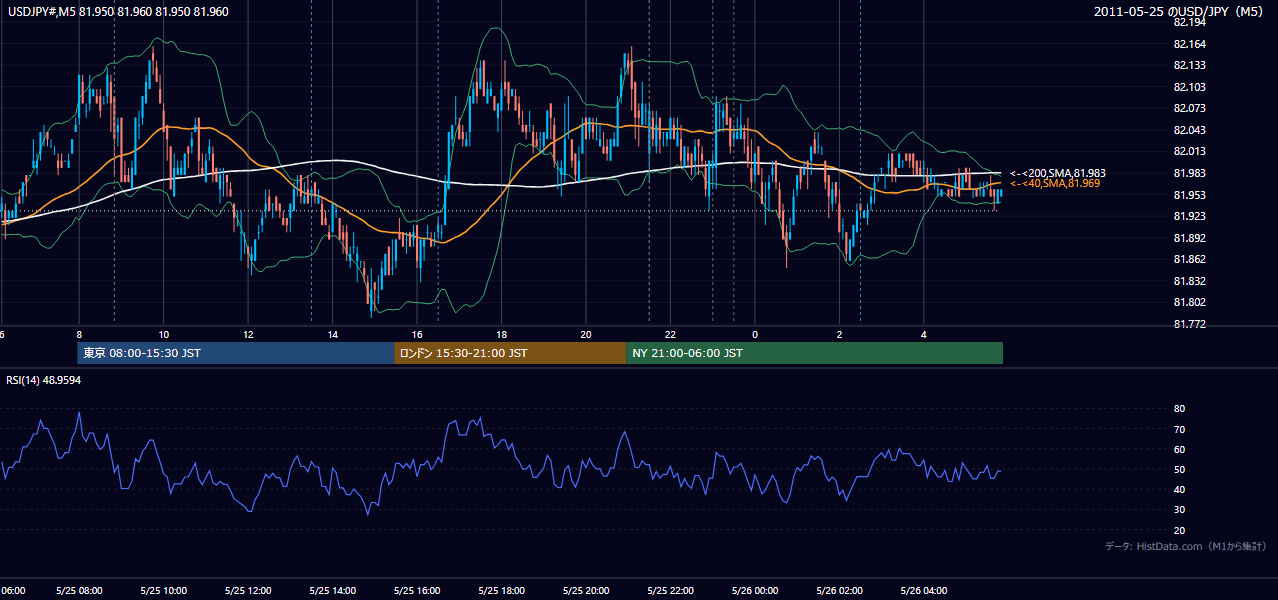The height and width of the screenshot is (600, 1278).
Task: Click the RSI(14) 48.9594 indicator label
Action: [44, 380]
